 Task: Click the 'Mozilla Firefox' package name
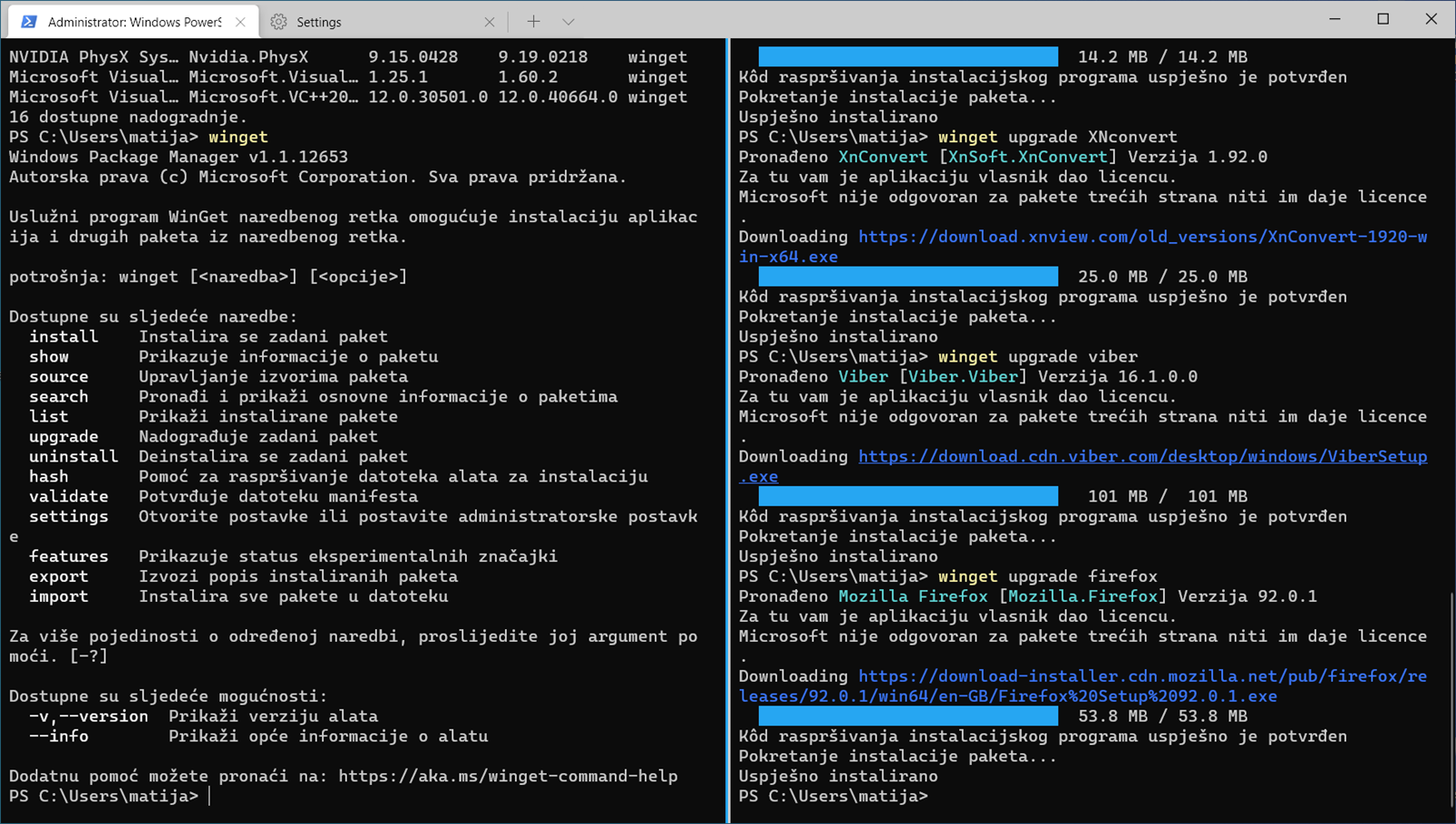(x=914, y=596)
